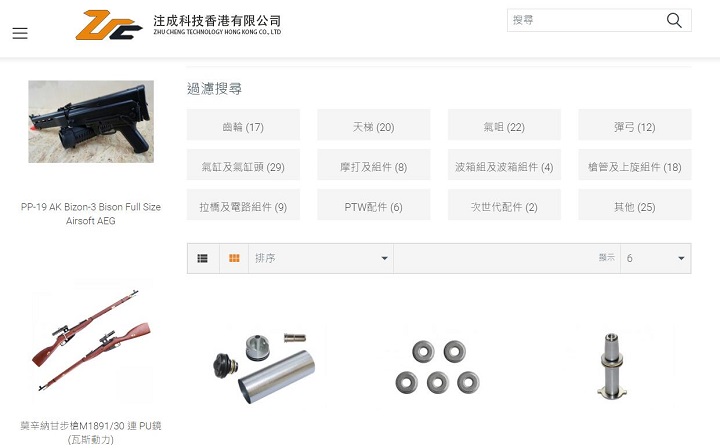Image resolution: width=720 pixels, height=448 pixels.
Task: Open the 莫辛納甘步槍 M1891/30 product link
Action: point(91,432)
